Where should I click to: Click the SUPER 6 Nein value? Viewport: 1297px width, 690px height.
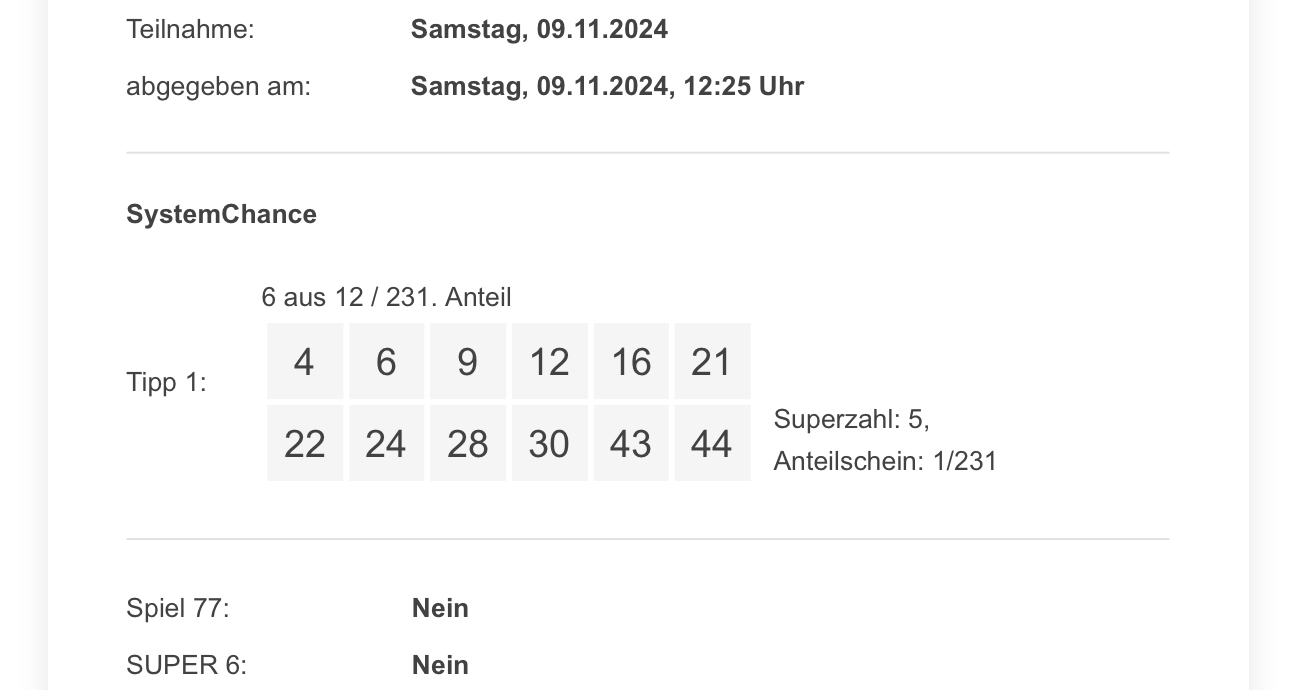coord(440,665)
